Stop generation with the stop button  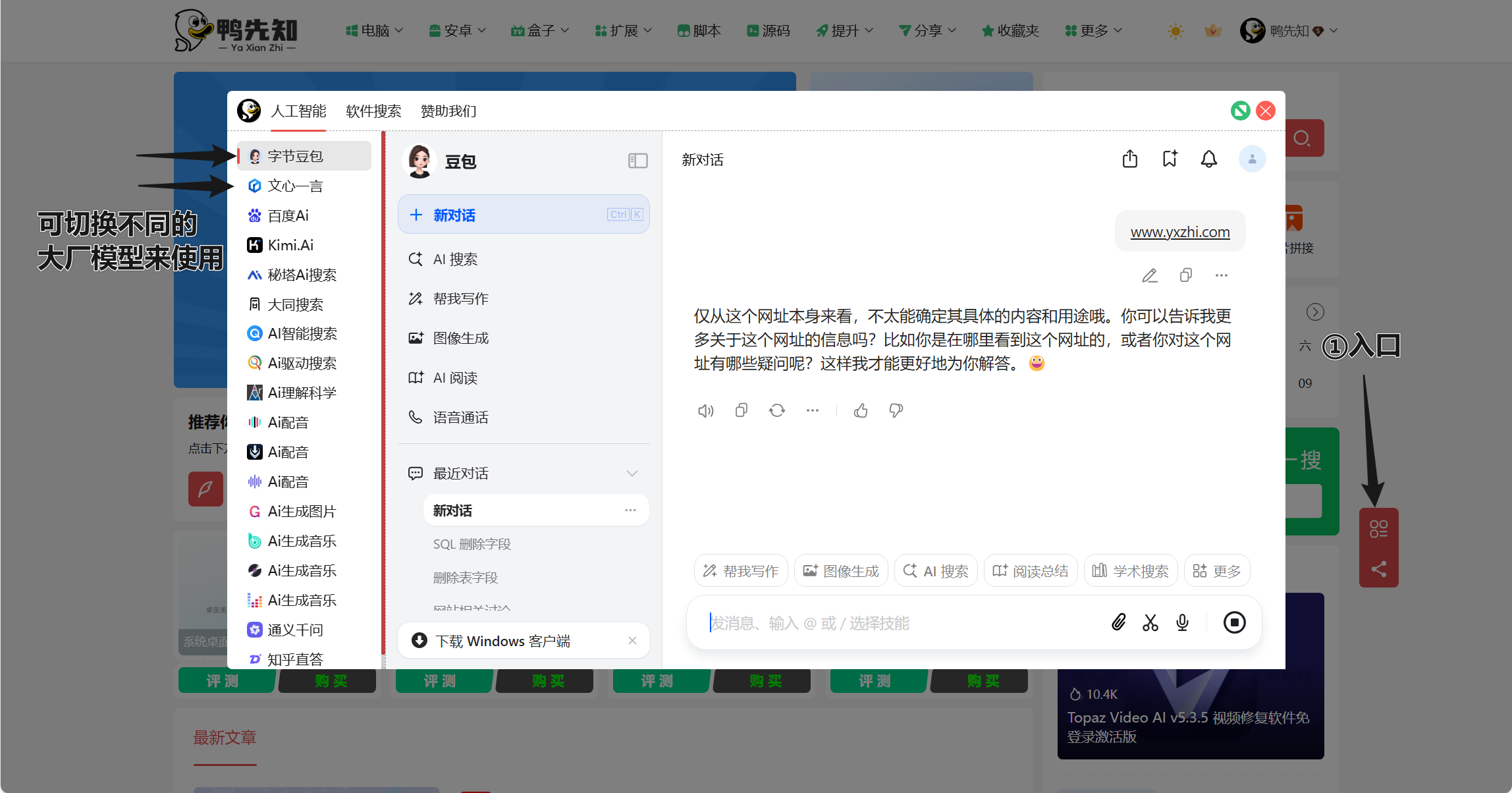(x=1234, y=622)
